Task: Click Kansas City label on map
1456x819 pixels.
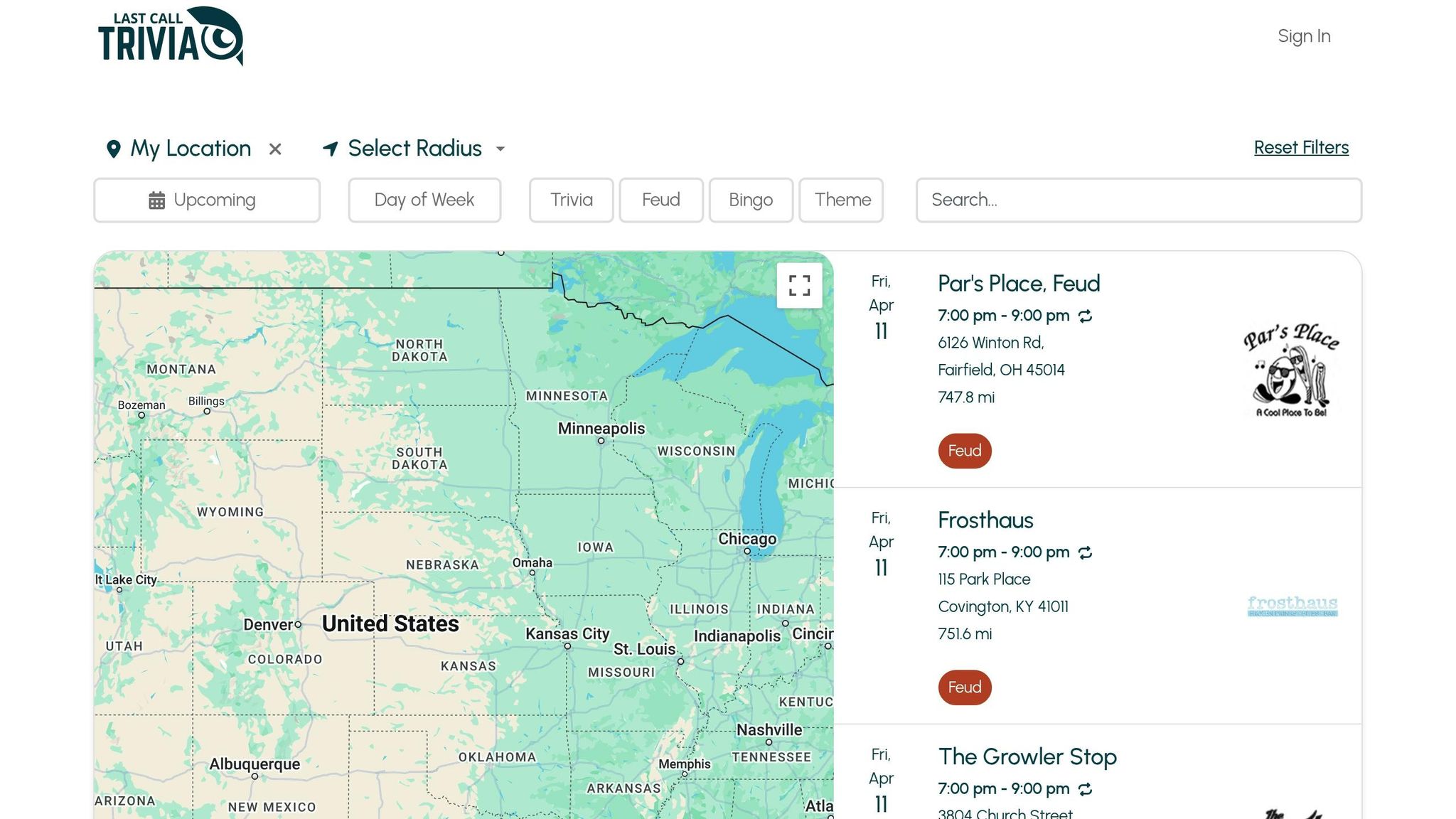Action: (567, 633)
